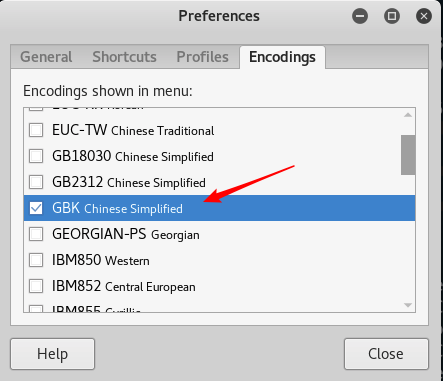
Task: Click the Close button at bottom
Action: (x=386, y=354)
